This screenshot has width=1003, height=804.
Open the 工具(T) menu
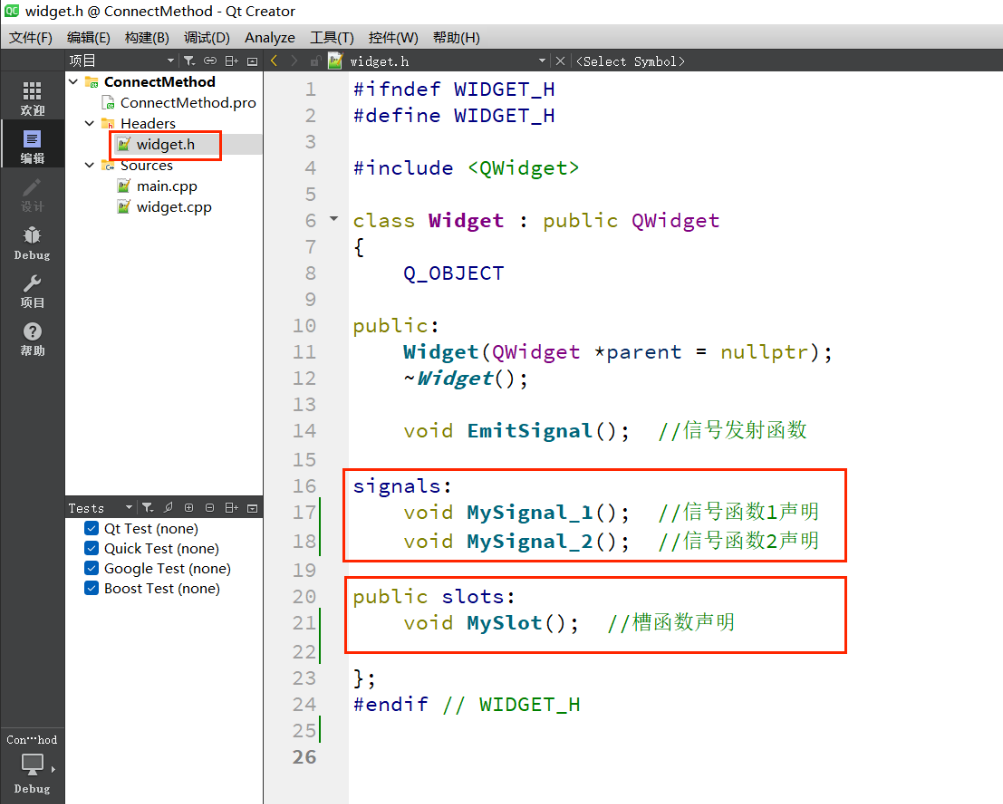click(332, 38)
